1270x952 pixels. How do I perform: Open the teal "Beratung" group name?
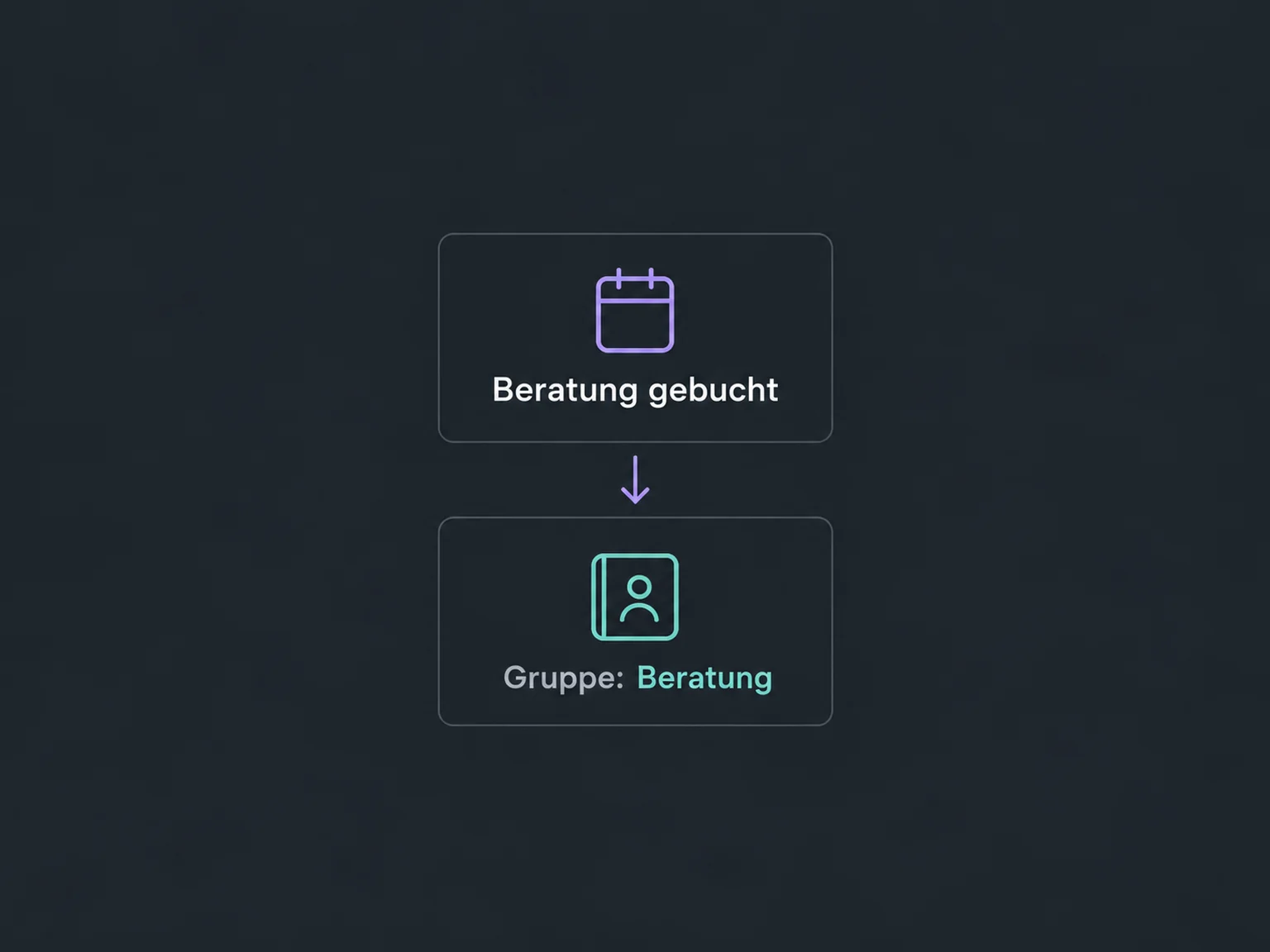point(704,678)
